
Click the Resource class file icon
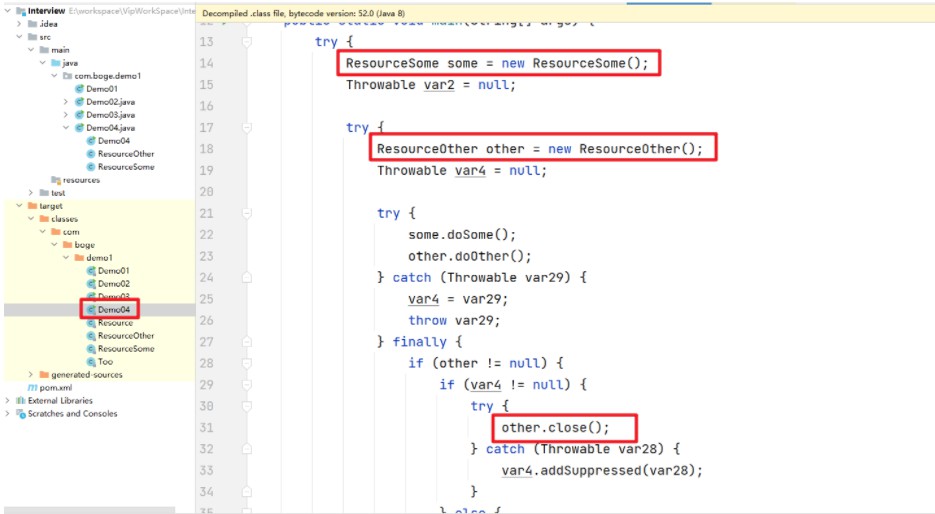pyautogui.click(x=91, y=323)
